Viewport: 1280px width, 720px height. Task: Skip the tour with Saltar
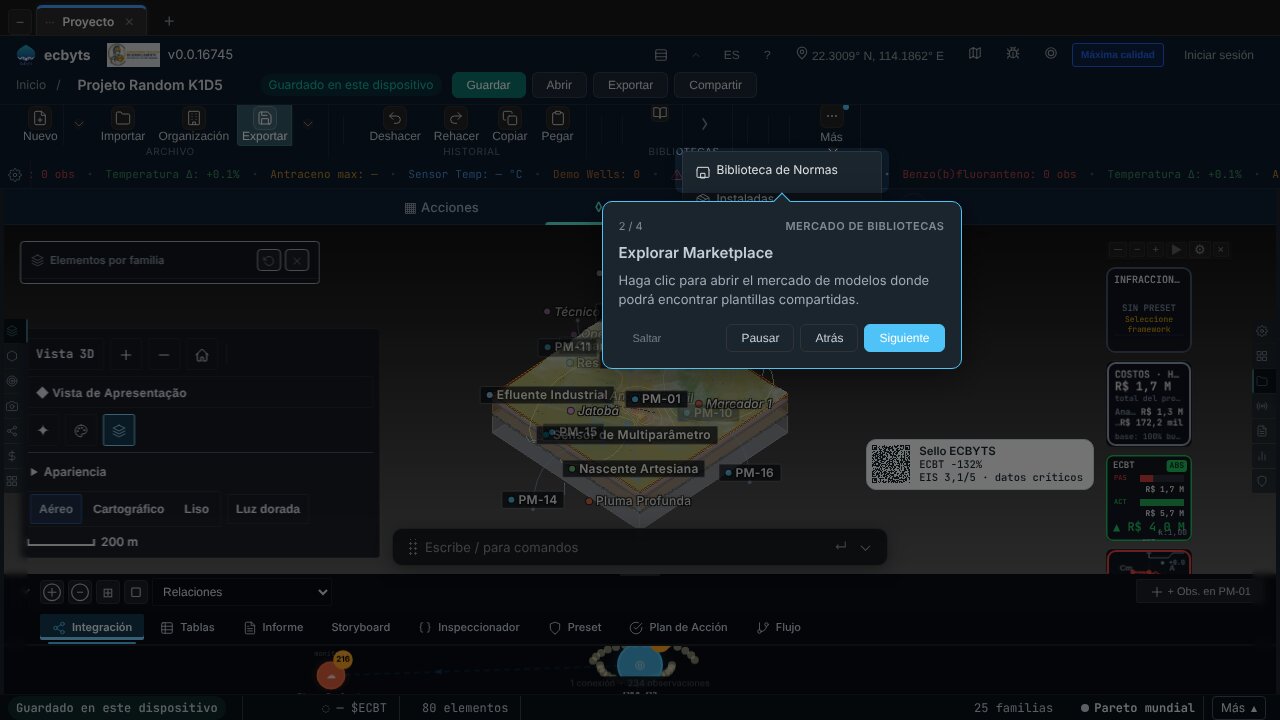coord(647,338)
